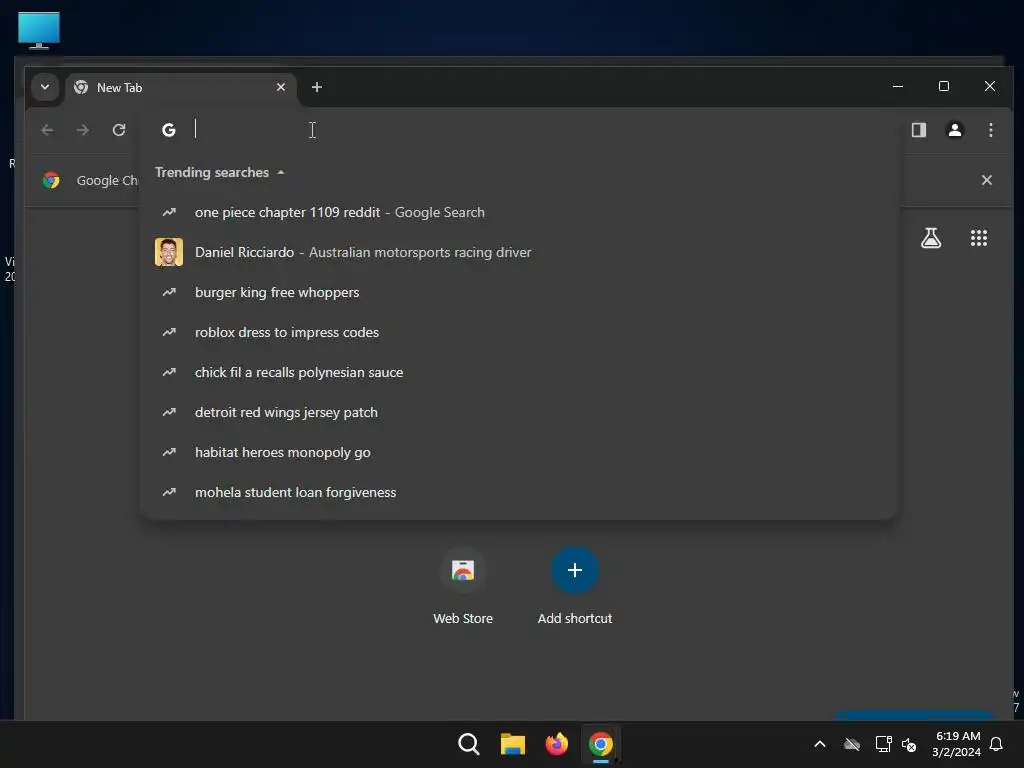Image resolution: width=1024 pixels, height=768 pixels.
Task: Select Daniel Ricciardo suggestion
Action: pyautogui.click(x=519, y=252)
